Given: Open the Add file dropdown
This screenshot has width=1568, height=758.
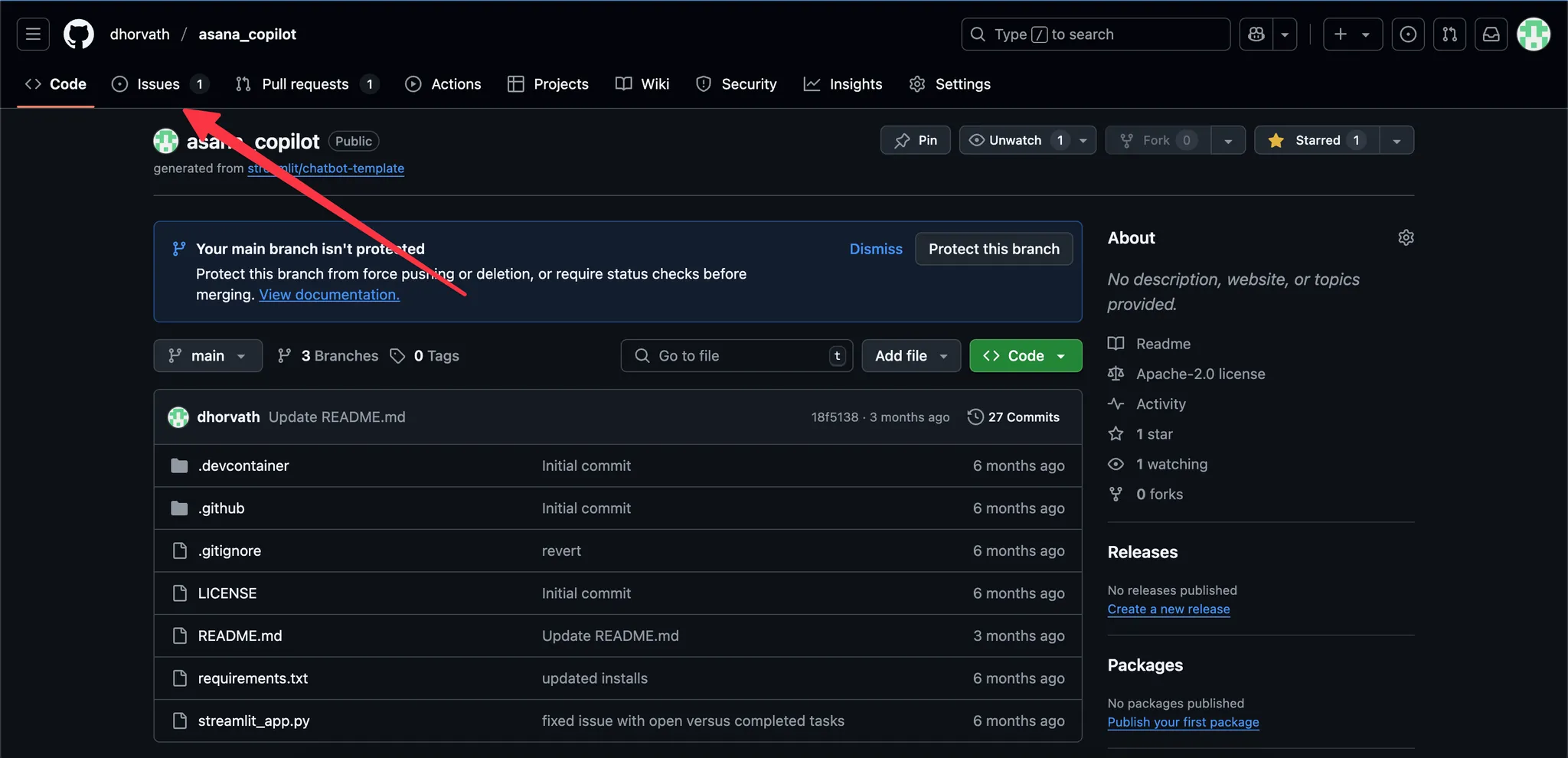Looking at the screenshot, I should [x=911, y=356].
